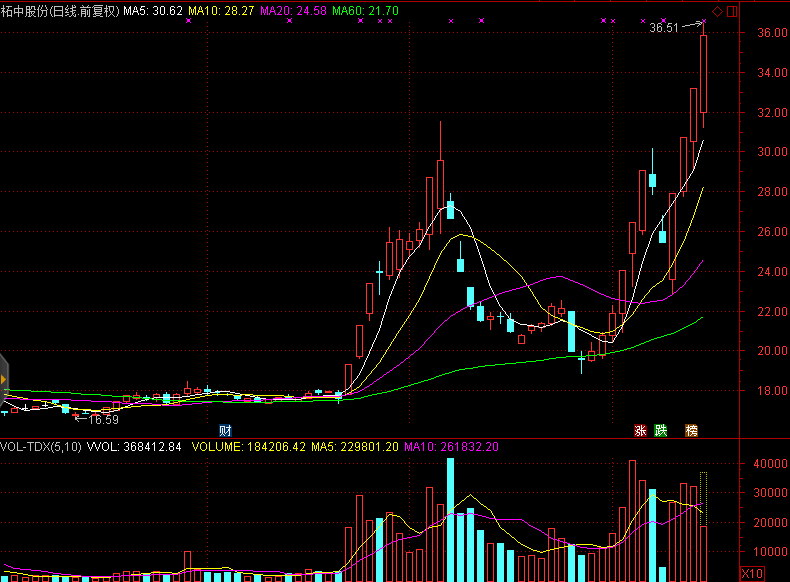The image size is (790, 582).
Task: Toggle the X10 volume scale multiplier
Action: coord(751,573)
